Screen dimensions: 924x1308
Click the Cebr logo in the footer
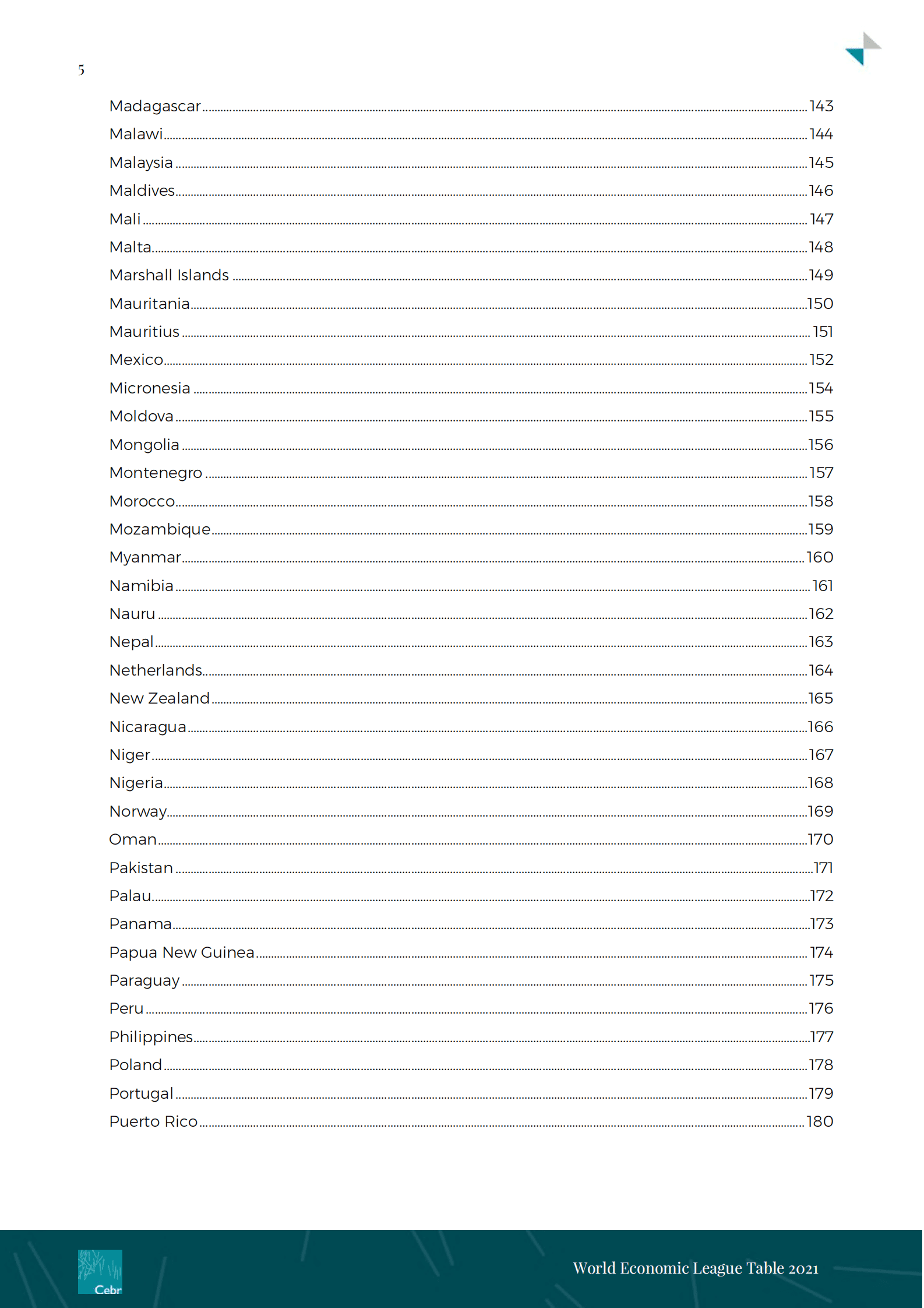[x=100, y=1271]
